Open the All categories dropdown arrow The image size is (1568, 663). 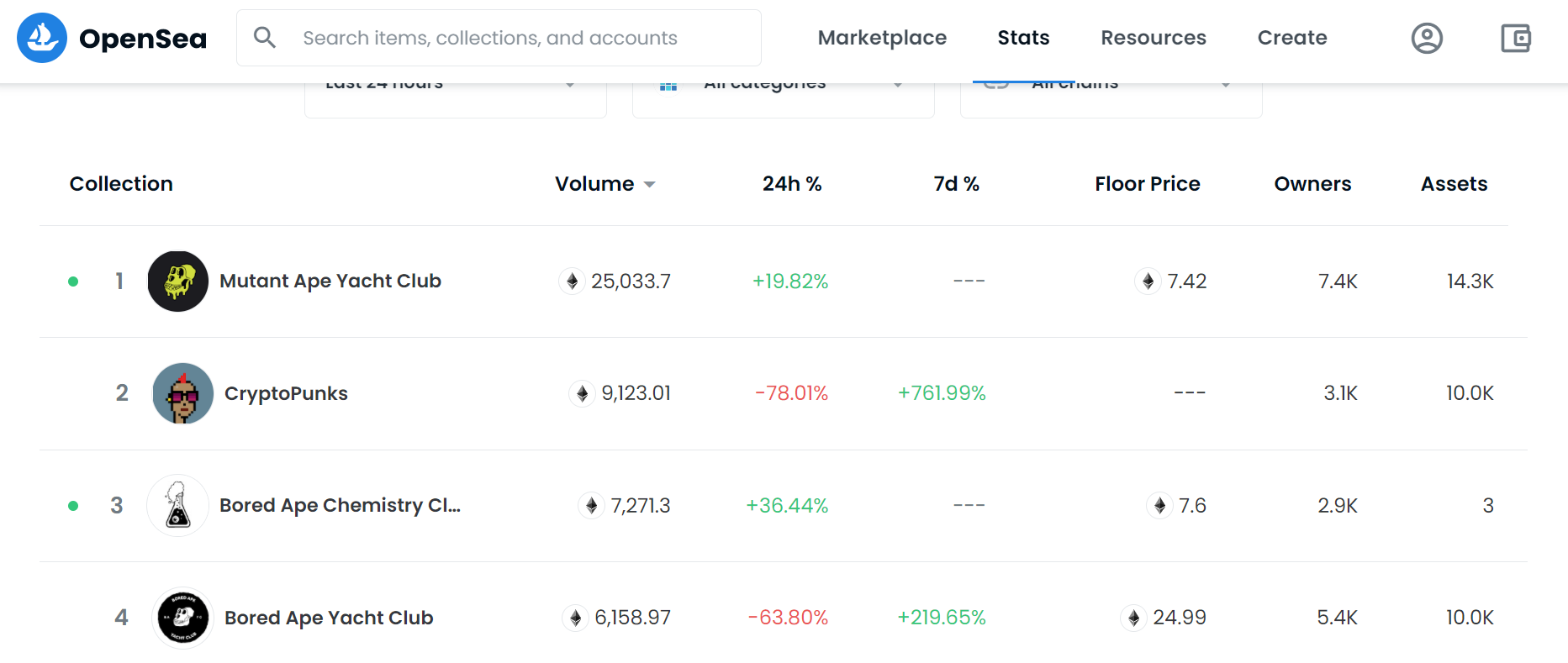click(898, 86)
